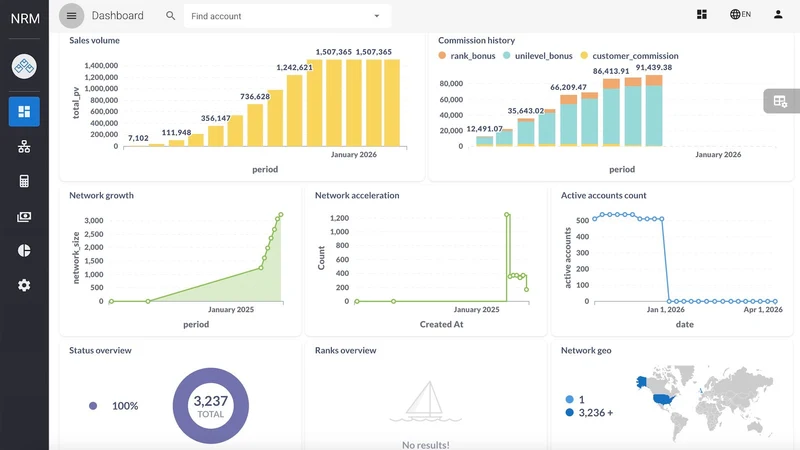800x450 pixels.
Task: Open the hamburger menu button
Action: 71,16
